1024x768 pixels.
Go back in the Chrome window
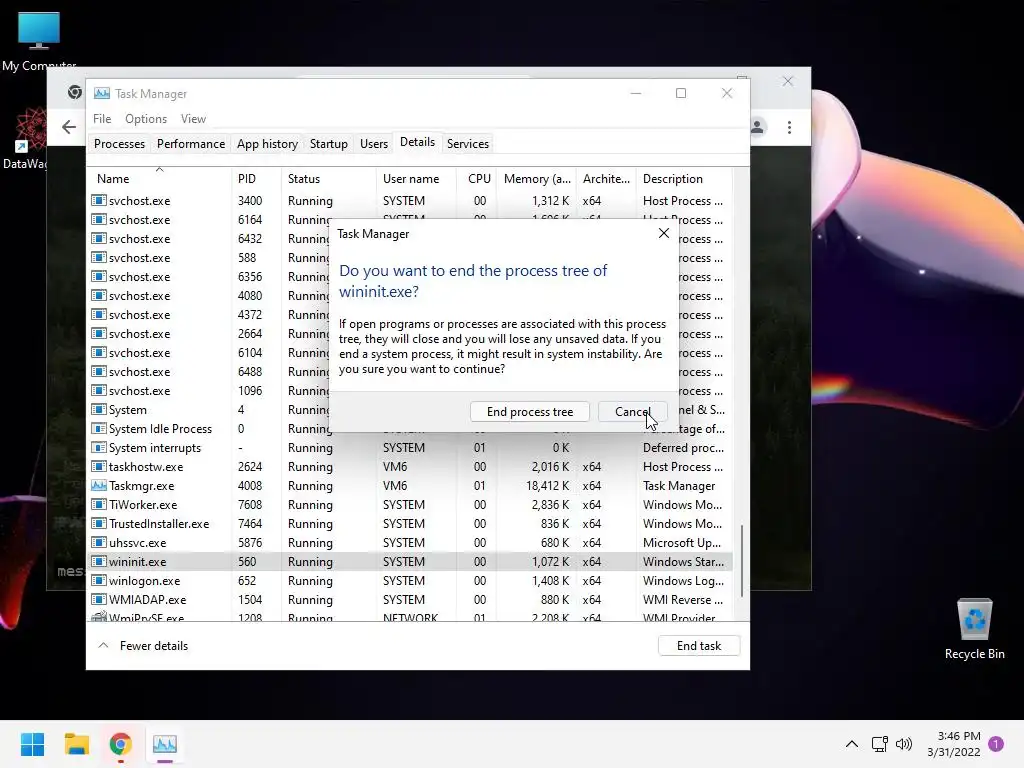(69, 127)
